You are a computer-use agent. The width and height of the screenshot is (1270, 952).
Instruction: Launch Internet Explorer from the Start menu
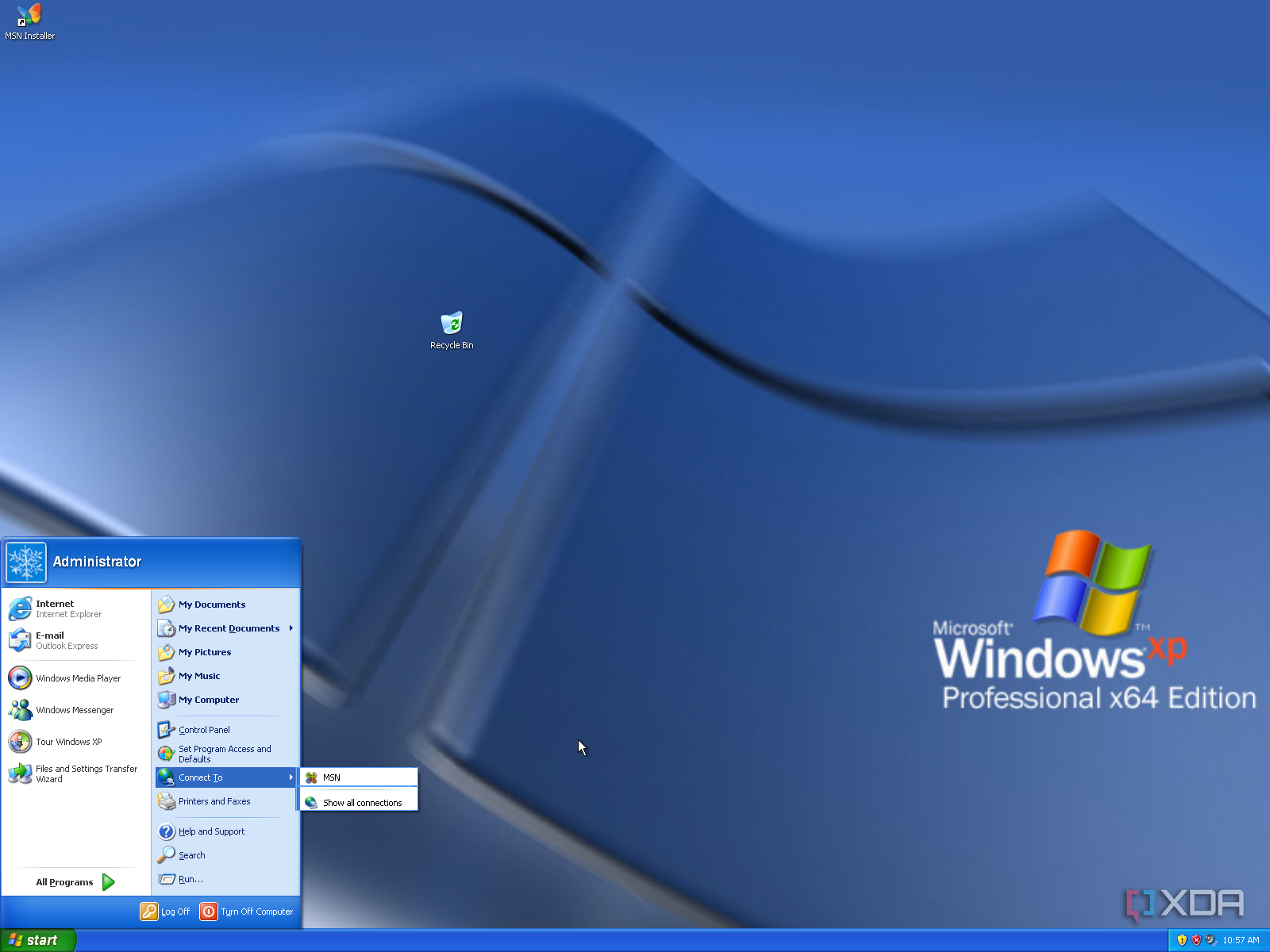coord(76,608)
